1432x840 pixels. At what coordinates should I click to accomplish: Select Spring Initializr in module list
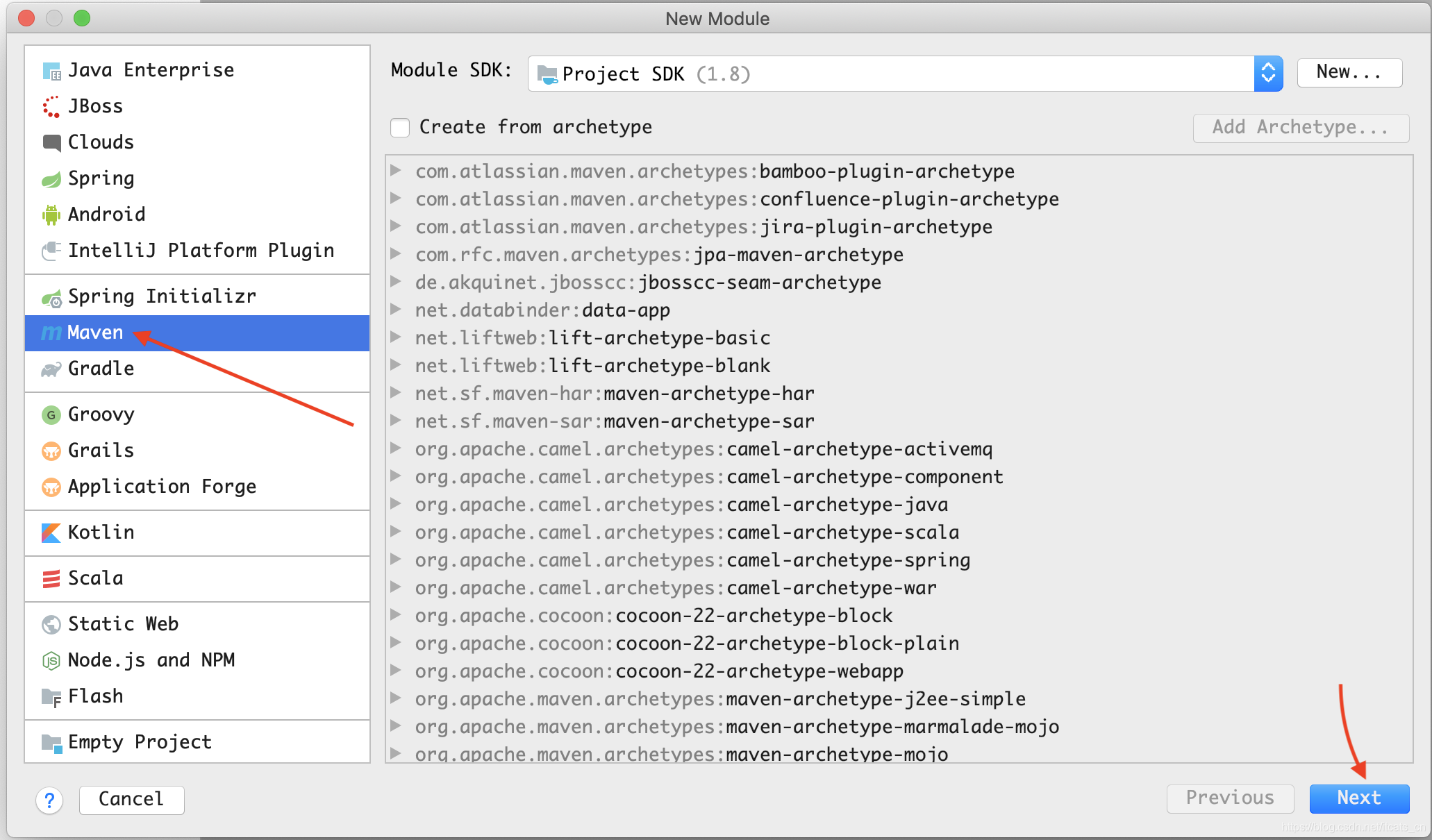click(x=161, y=296)
